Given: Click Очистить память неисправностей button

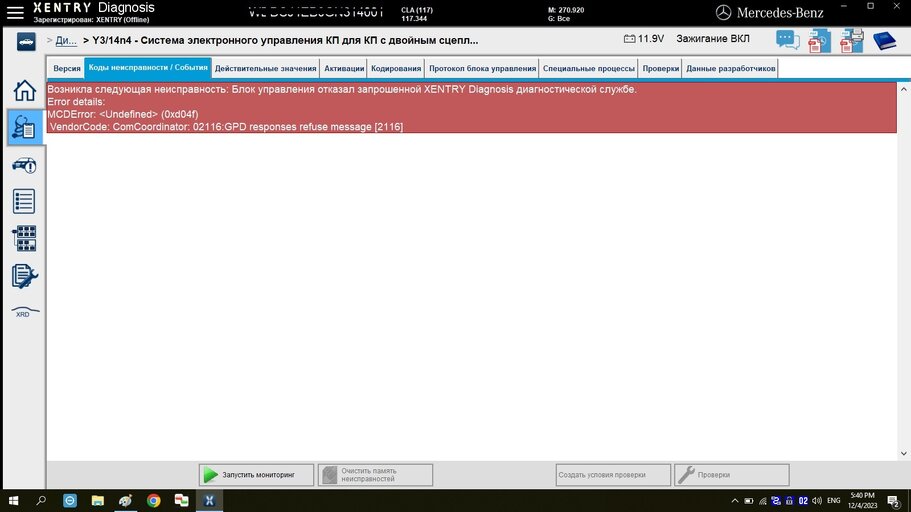Looking at the screenshot, I should pos(375,475).
